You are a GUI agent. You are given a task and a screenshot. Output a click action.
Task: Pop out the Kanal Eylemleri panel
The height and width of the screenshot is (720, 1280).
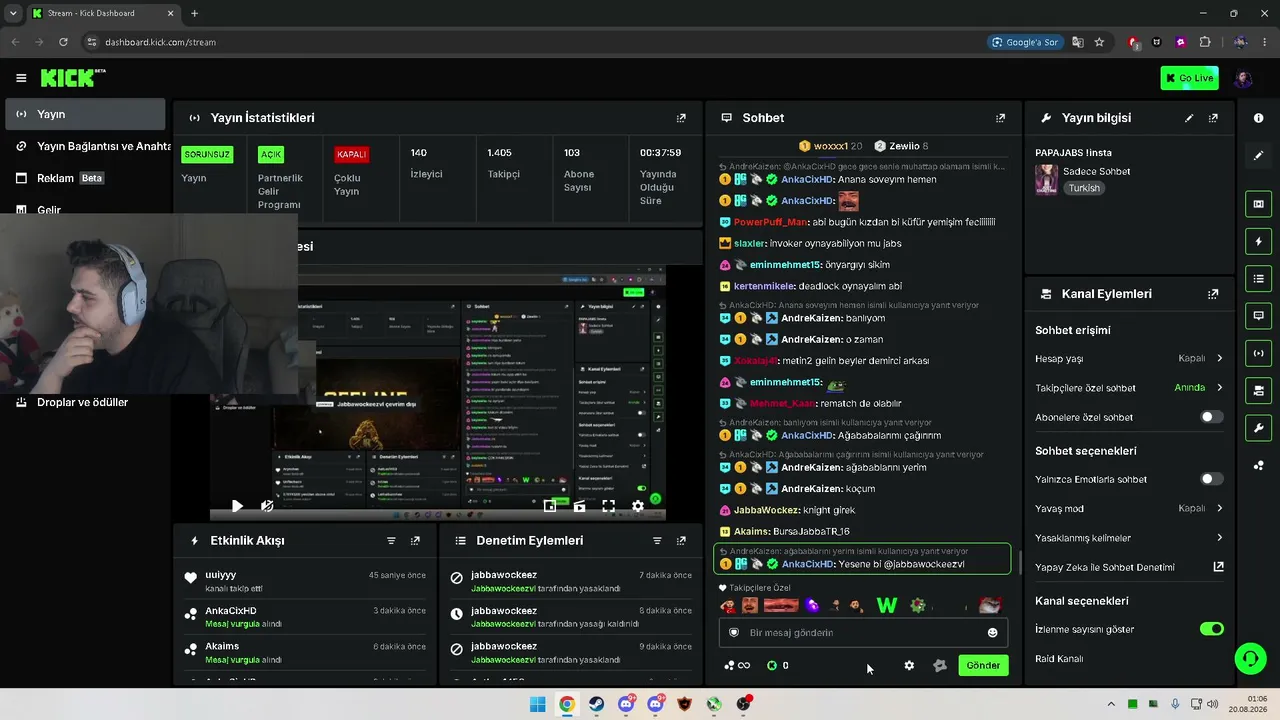[x=1213, y=294]
